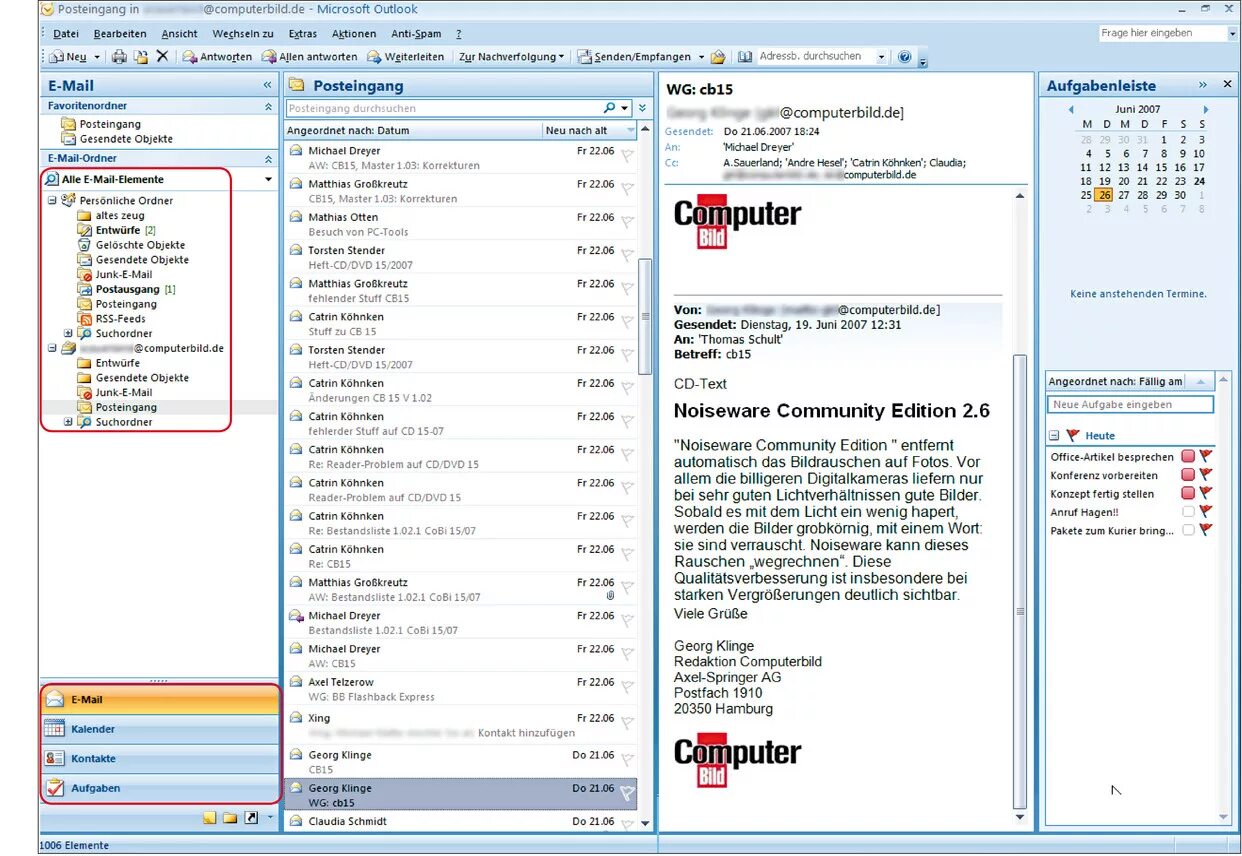Go to next month in calendar
This screenshot has width=1242, height=856.
pyautogui.click(x=1206, y=109)
